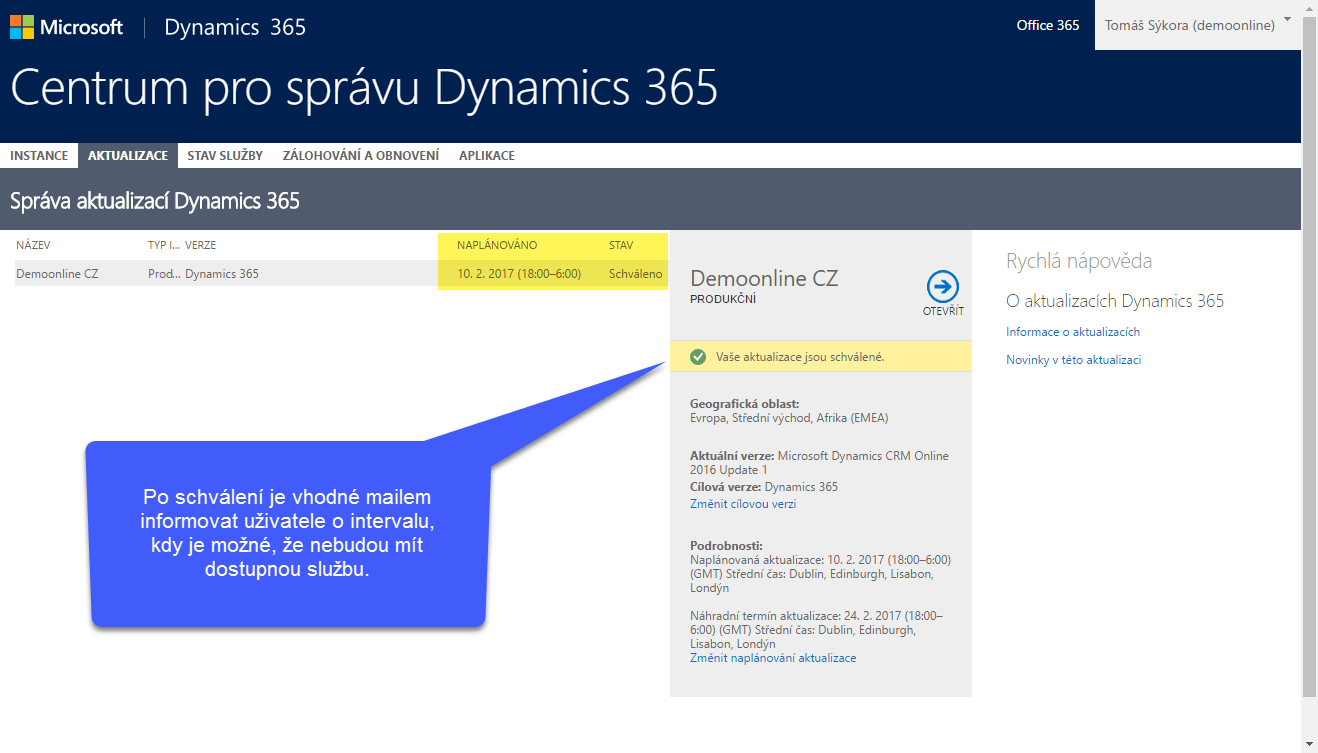Sort by the NÁZEV column header

click(x=33, y=245)
